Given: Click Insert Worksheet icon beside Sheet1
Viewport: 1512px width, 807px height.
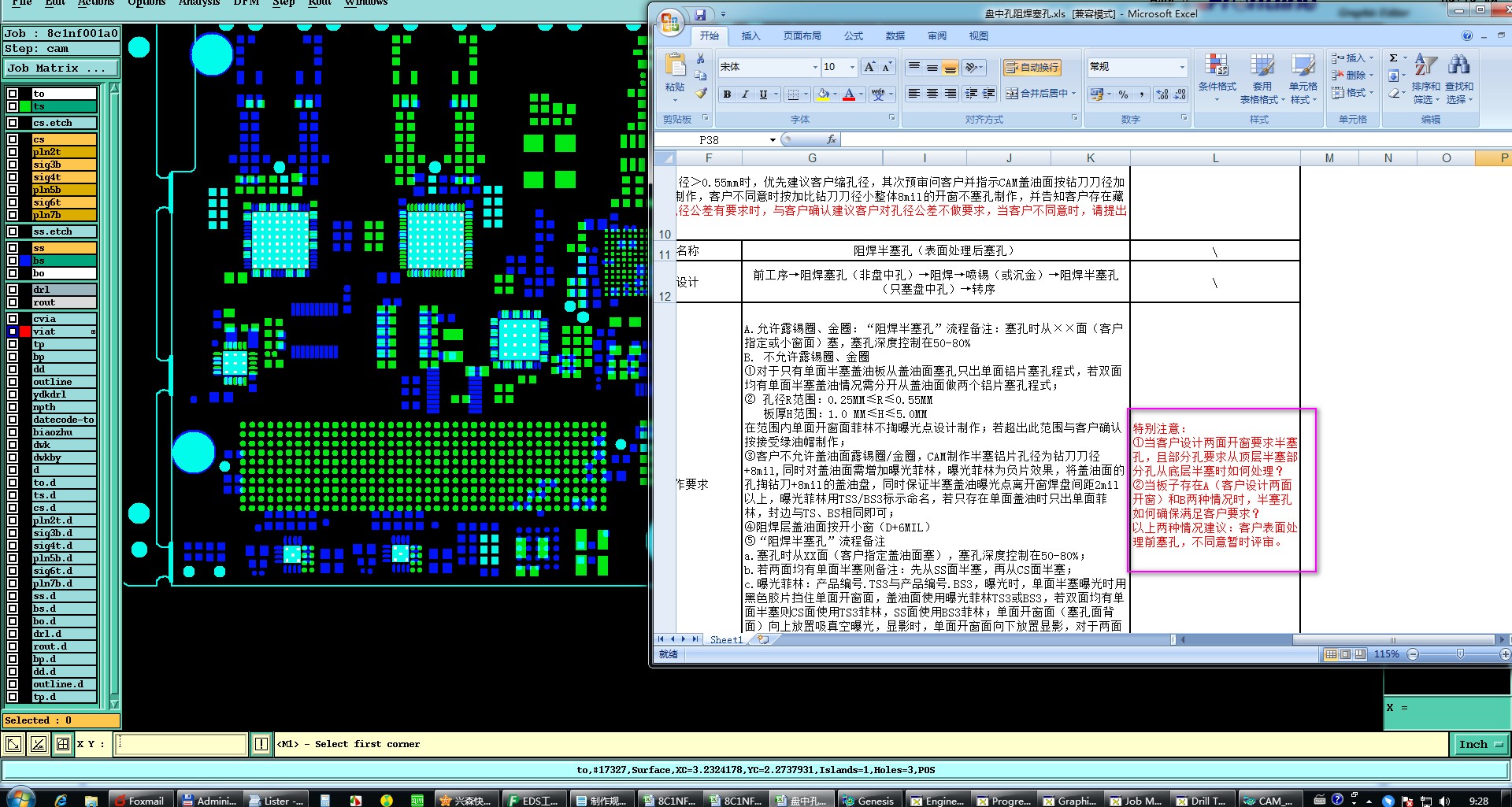Looking at the screenshot, I should point(763,639).
